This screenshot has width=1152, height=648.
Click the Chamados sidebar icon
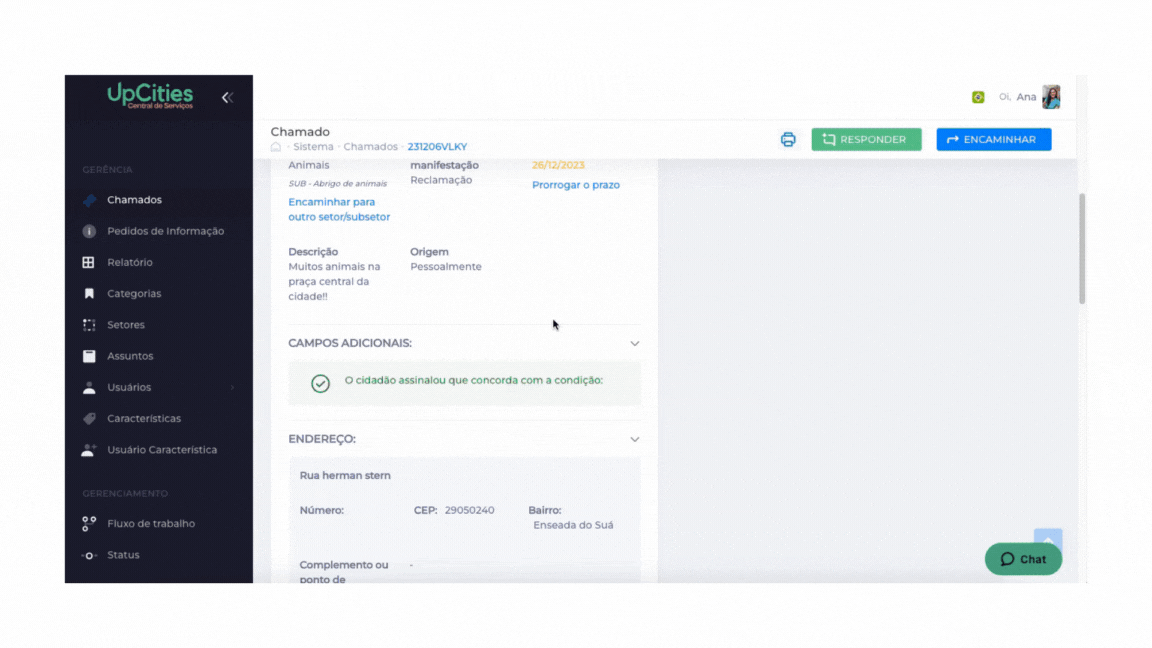coord(89,200)
